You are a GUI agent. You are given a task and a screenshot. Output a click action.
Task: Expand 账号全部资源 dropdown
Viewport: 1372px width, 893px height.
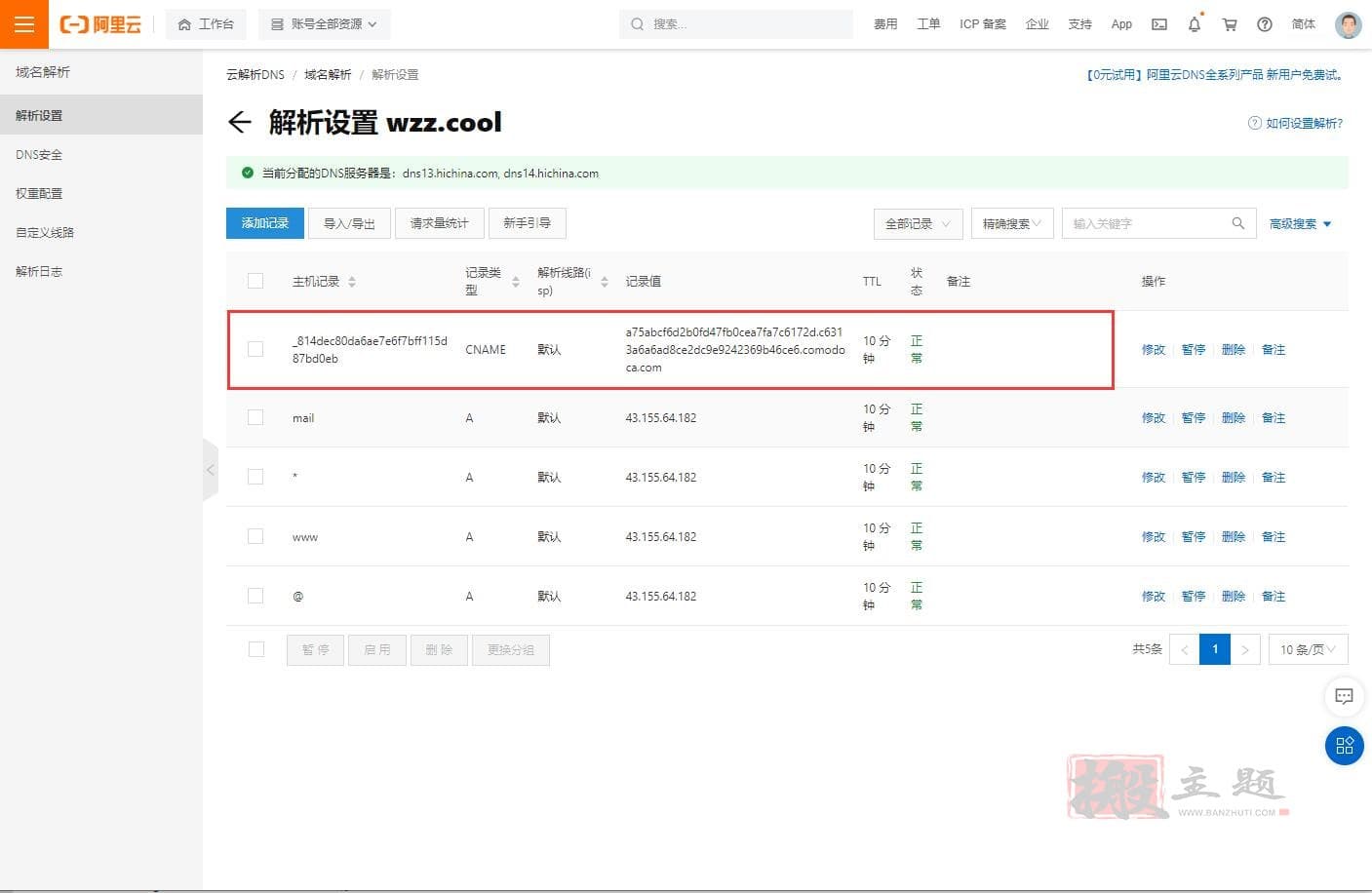[325, 24]
